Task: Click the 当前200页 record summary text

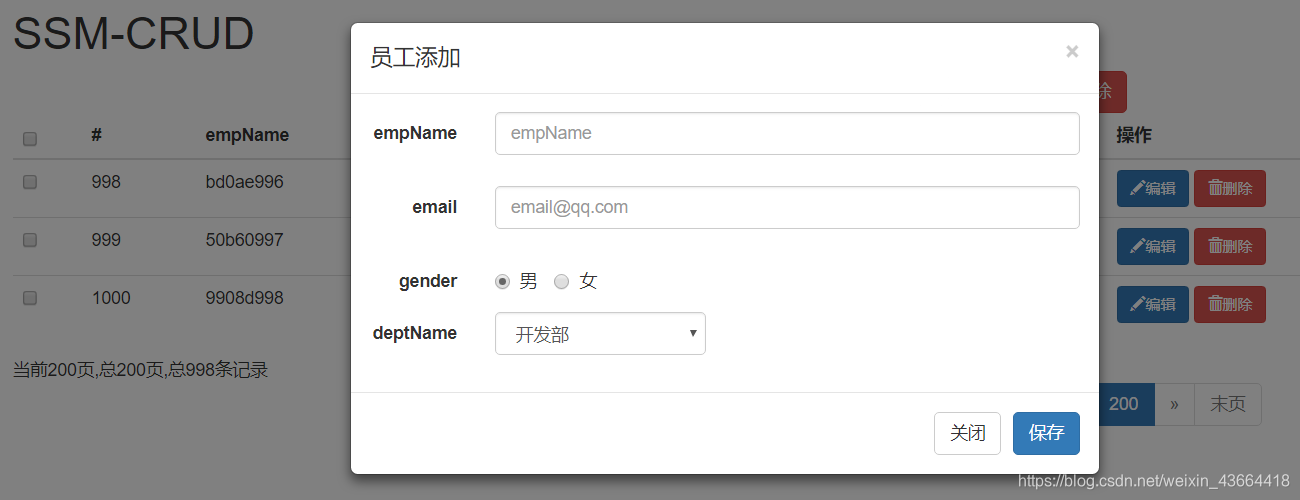Action: (140, 370)
